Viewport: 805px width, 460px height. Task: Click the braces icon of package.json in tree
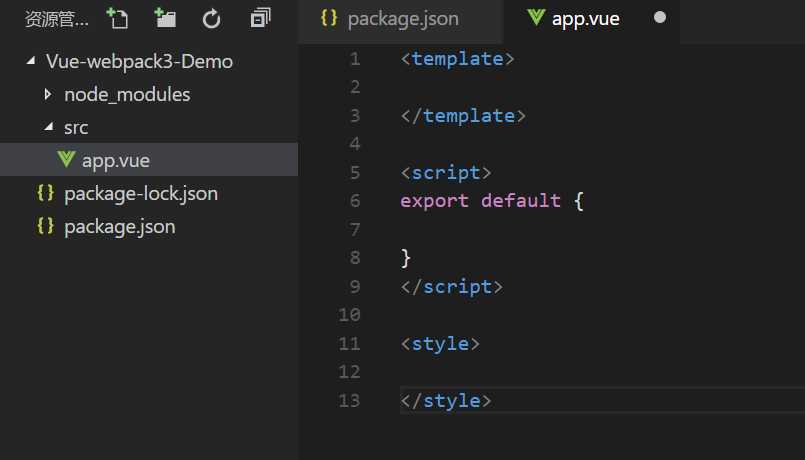45,226
